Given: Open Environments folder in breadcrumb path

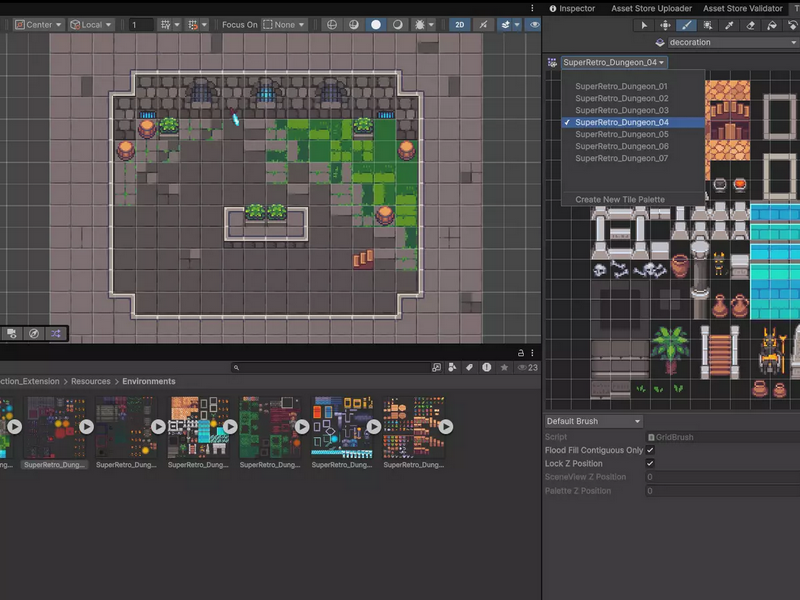Looking at the screenshot, I should [148, 381].
